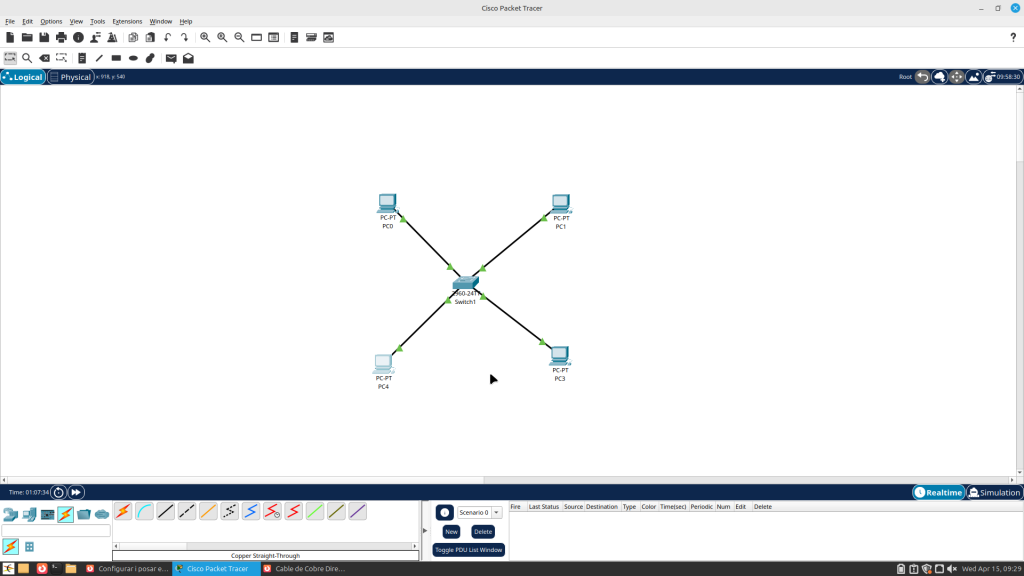Click the Inspect magnifier tool

[27, 58]
